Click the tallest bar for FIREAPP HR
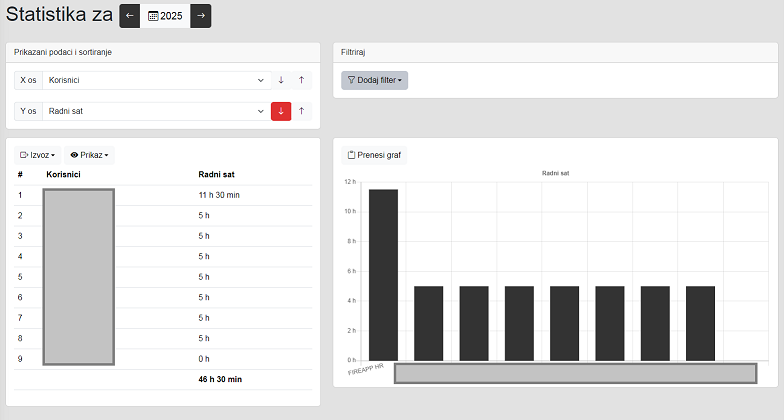Screen dimensions: 784x420 383,273
